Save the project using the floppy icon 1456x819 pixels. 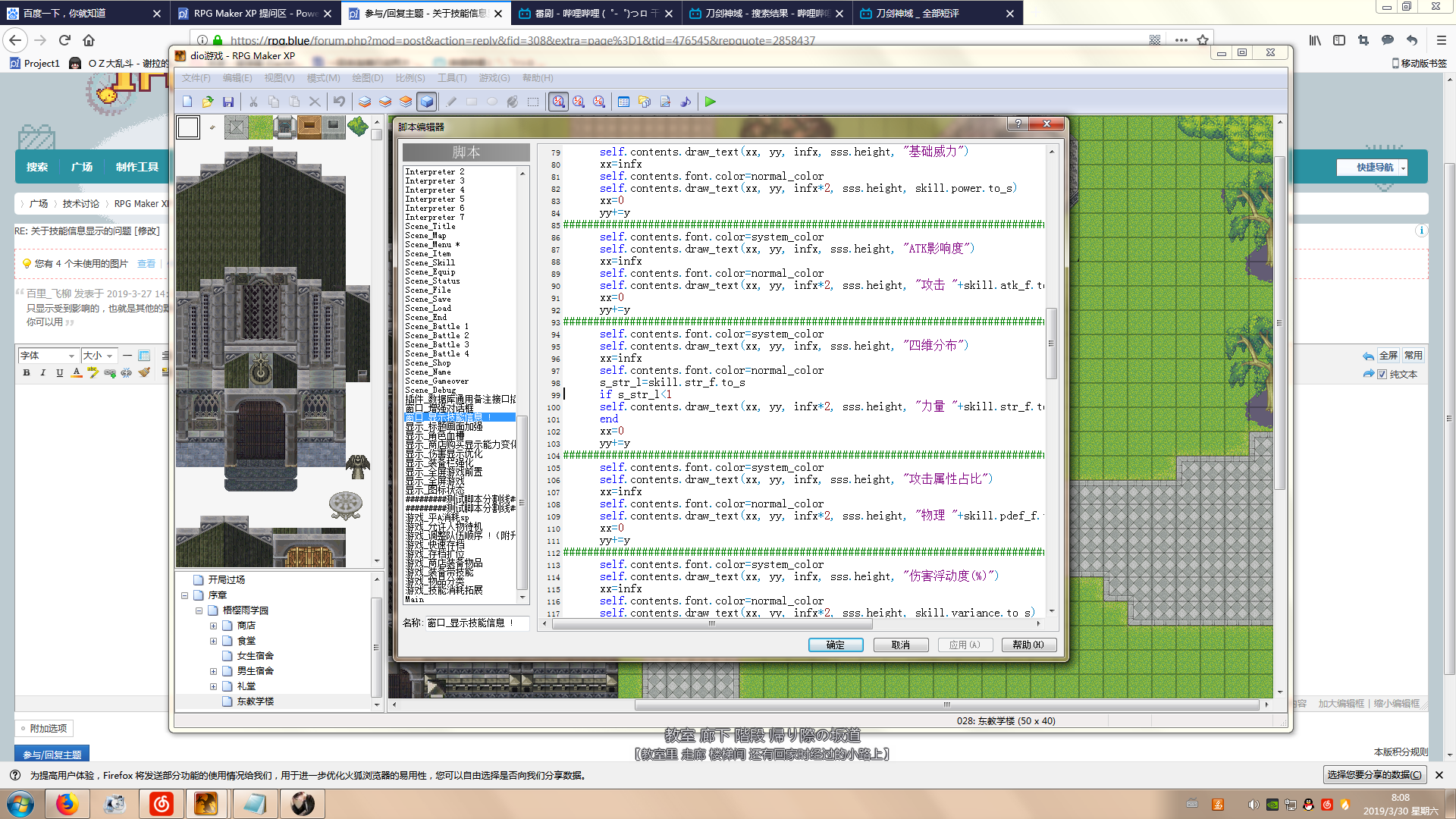point(228,102)
